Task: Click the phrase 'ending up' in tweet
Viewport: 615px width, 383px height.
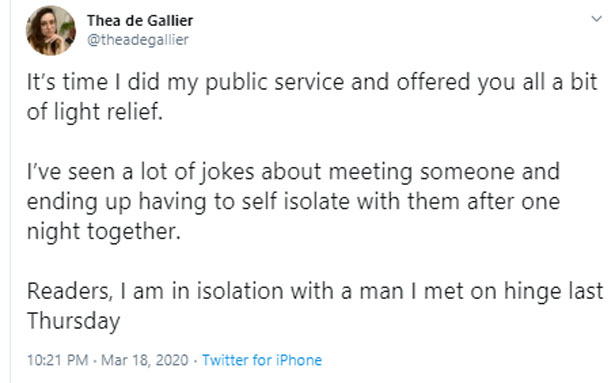Action: pyautogui.click(x=79, y=203)
